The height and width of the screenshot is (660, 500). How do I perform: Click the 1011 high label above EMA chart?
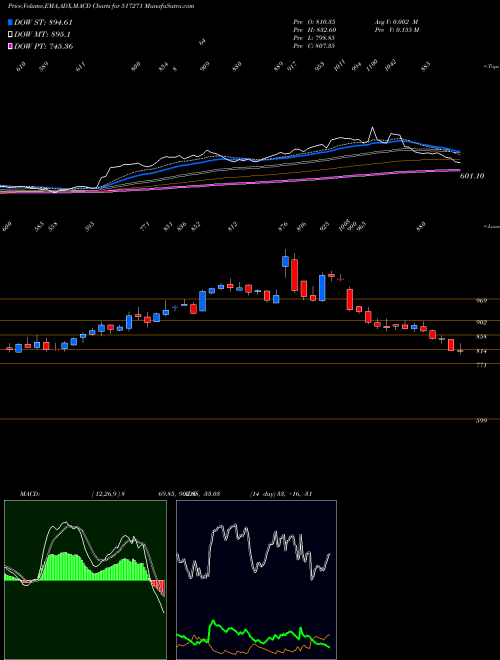(339, 66)
